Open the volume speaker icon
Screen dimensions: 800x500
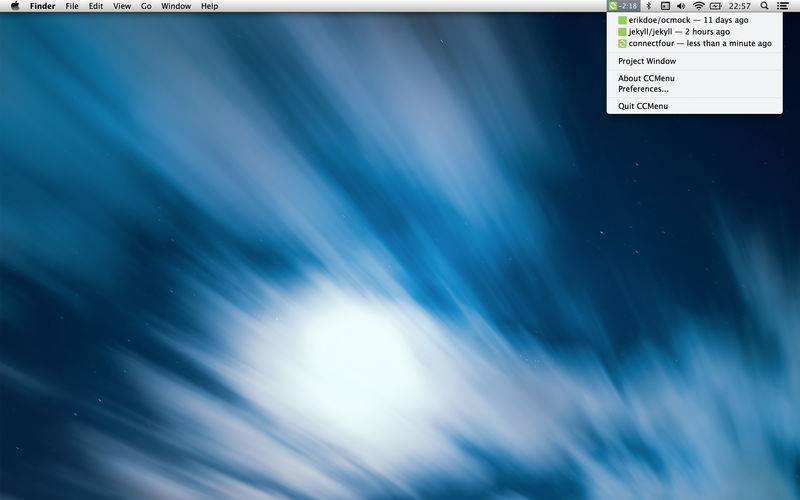pyautogui.click(x=681, y=6)
